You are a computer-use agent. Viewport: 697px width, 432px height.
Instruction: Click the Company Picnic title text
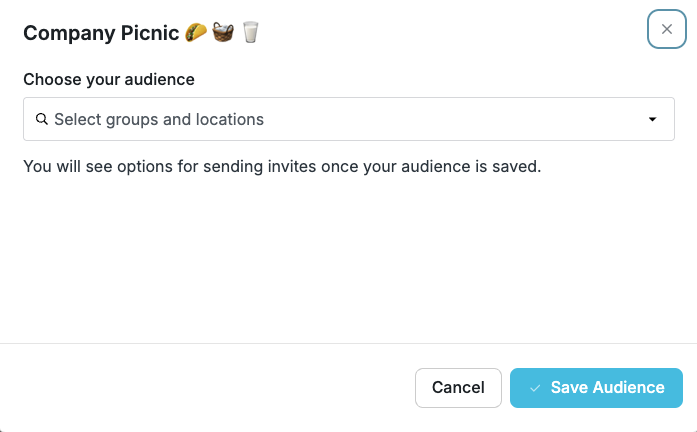[101, 33]
